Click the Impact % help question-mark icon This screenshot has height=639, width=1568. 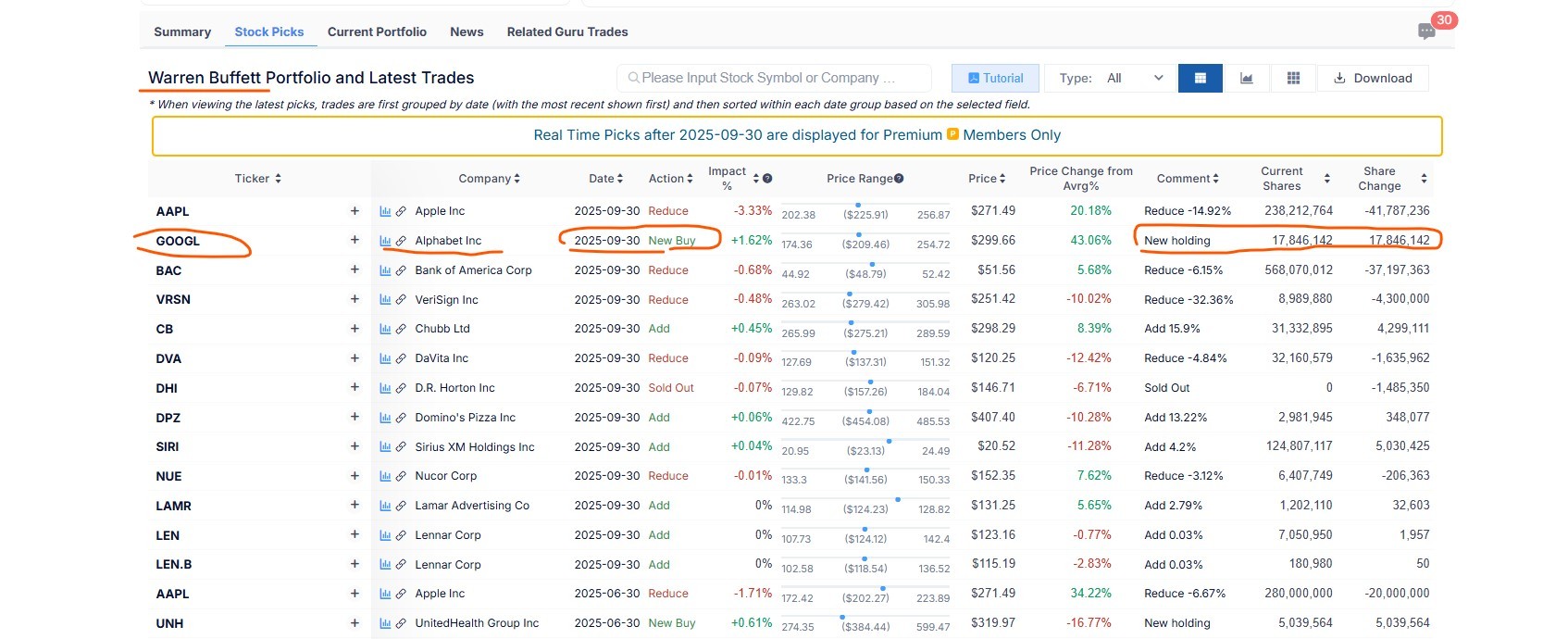tap(767, 179)
